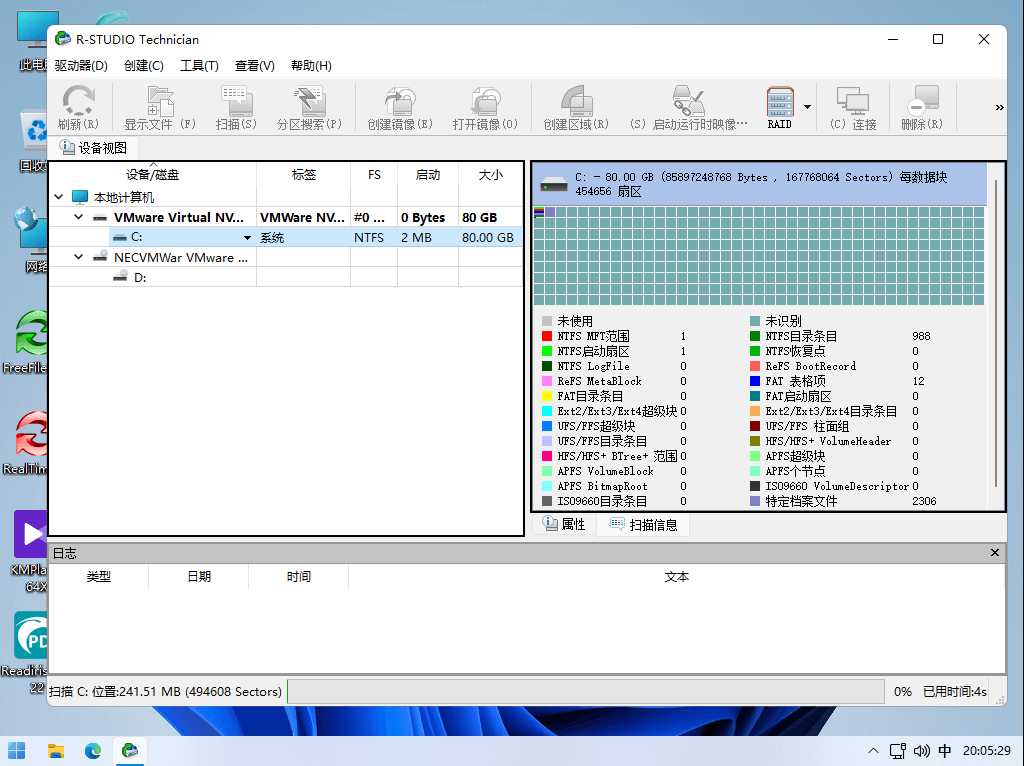
Task: Open File Explorer from taskbar
Action: (x=56, y=751)
